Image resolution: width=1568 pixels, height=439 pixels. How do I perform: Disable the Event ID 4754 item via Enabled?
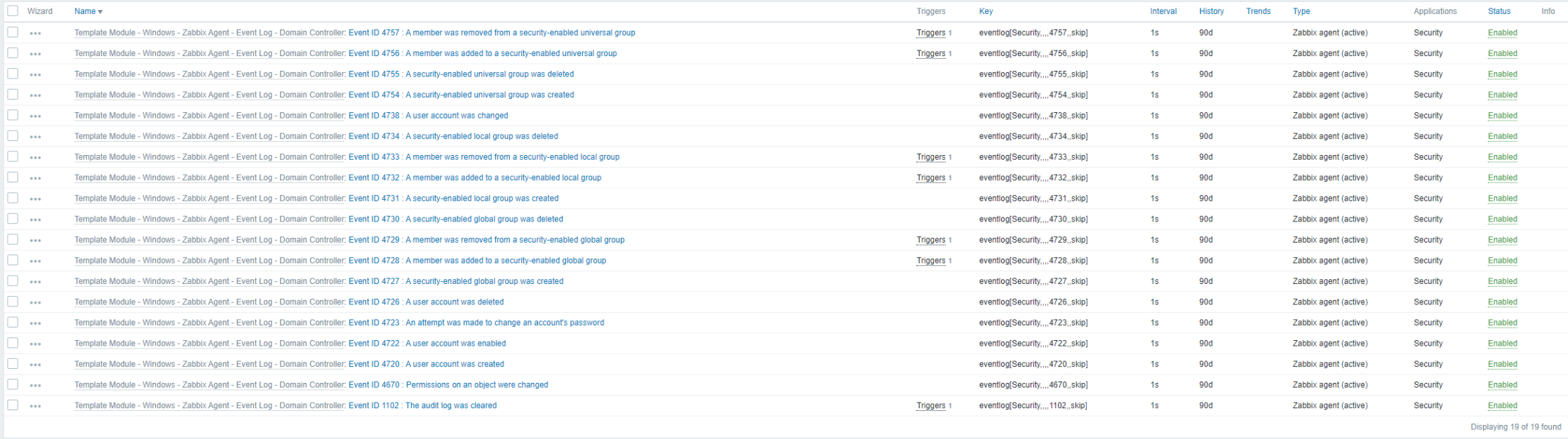pos(1502,95)
